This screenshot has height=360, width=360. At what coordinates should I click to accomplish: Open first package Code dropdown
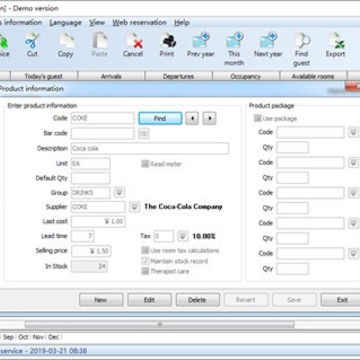353,132
